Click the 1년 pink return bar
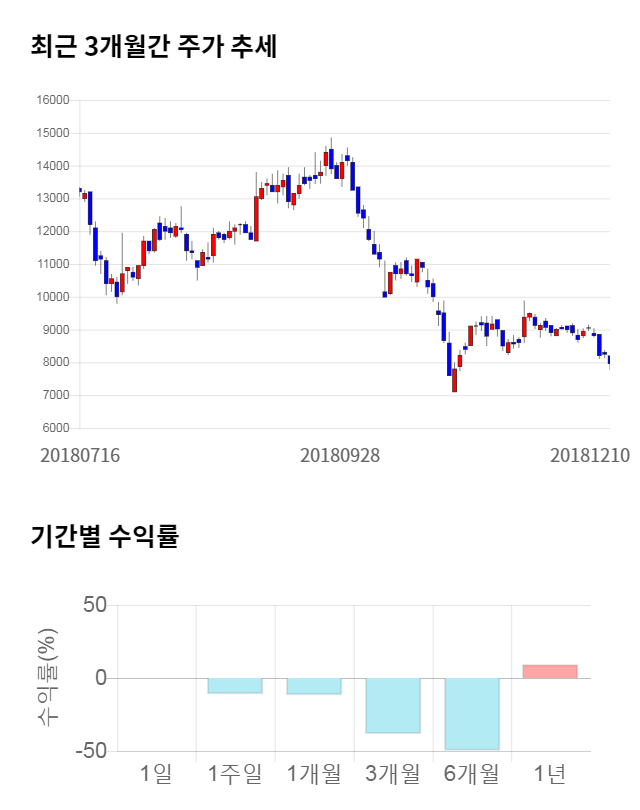640x810 pixels. click(x=550, y=672)
